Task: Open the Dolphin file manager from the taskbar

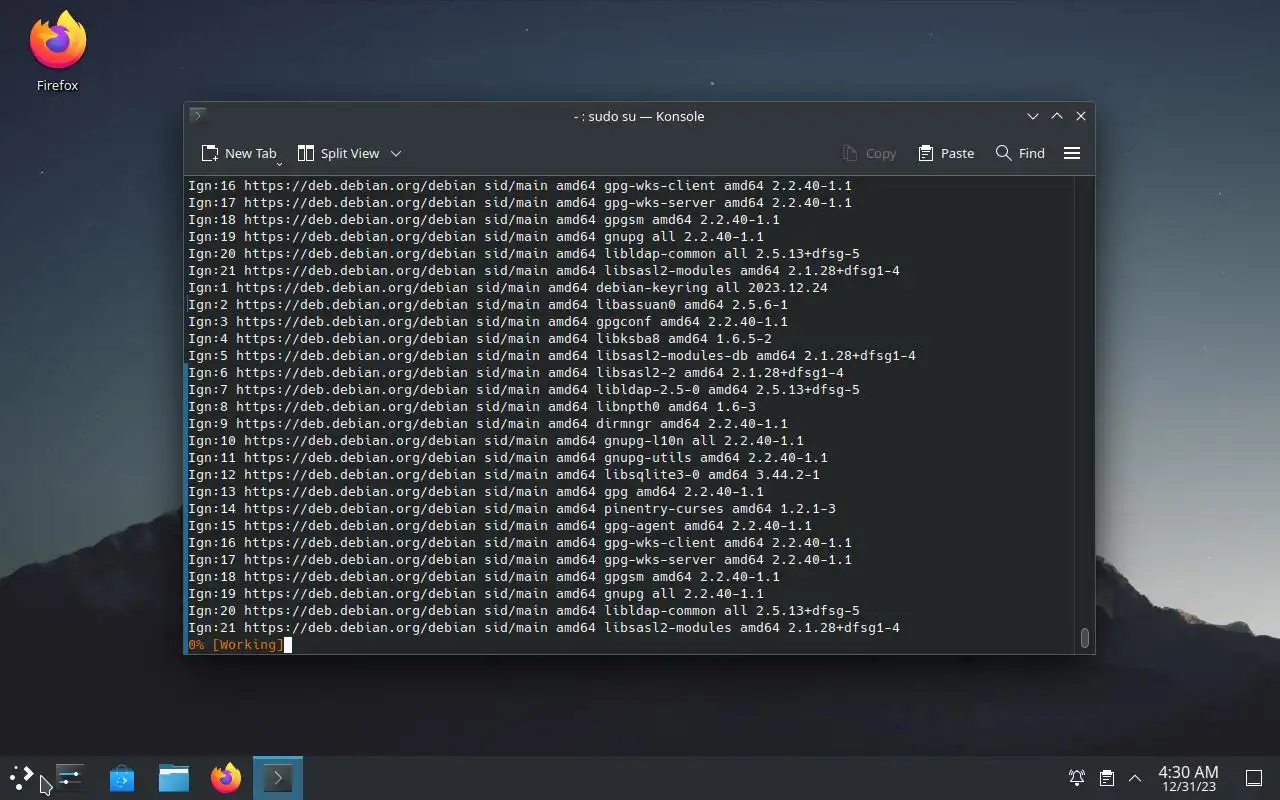Action: click(174, 778)
